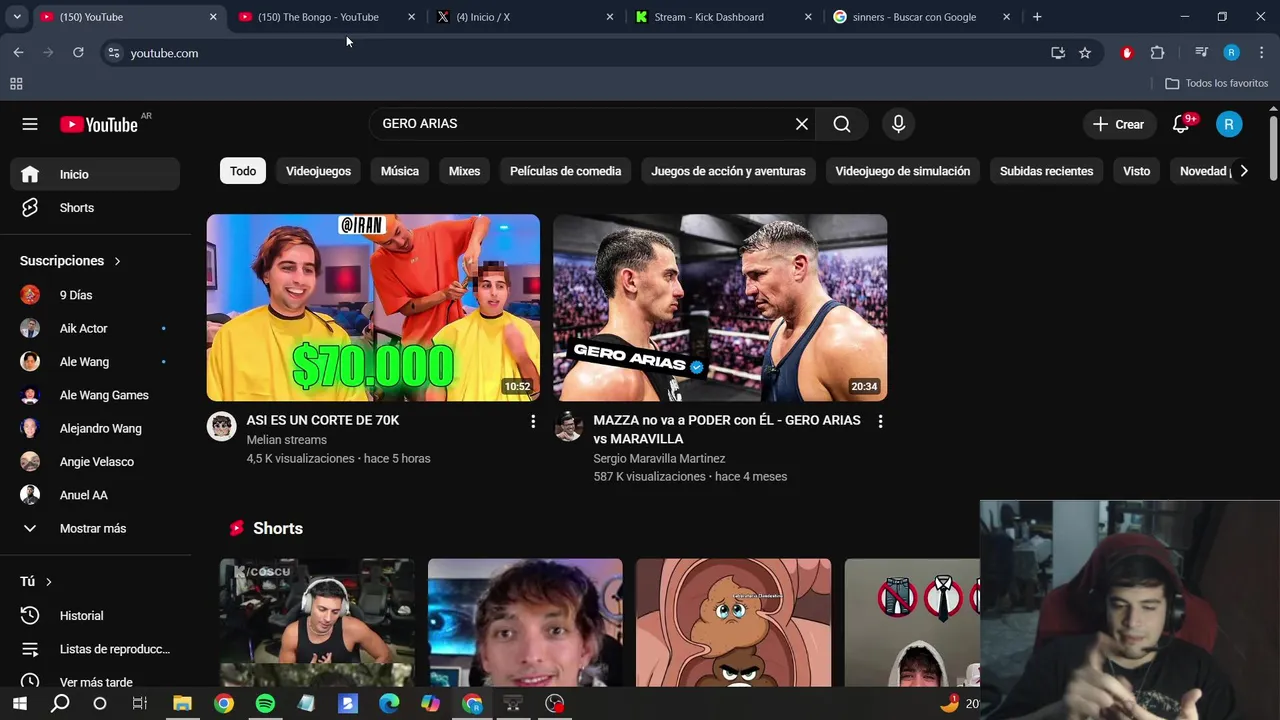The height and width of the screenshot is (720, 1280).
Task: Open Angie Velasco subscription
Action: point(96,462)
